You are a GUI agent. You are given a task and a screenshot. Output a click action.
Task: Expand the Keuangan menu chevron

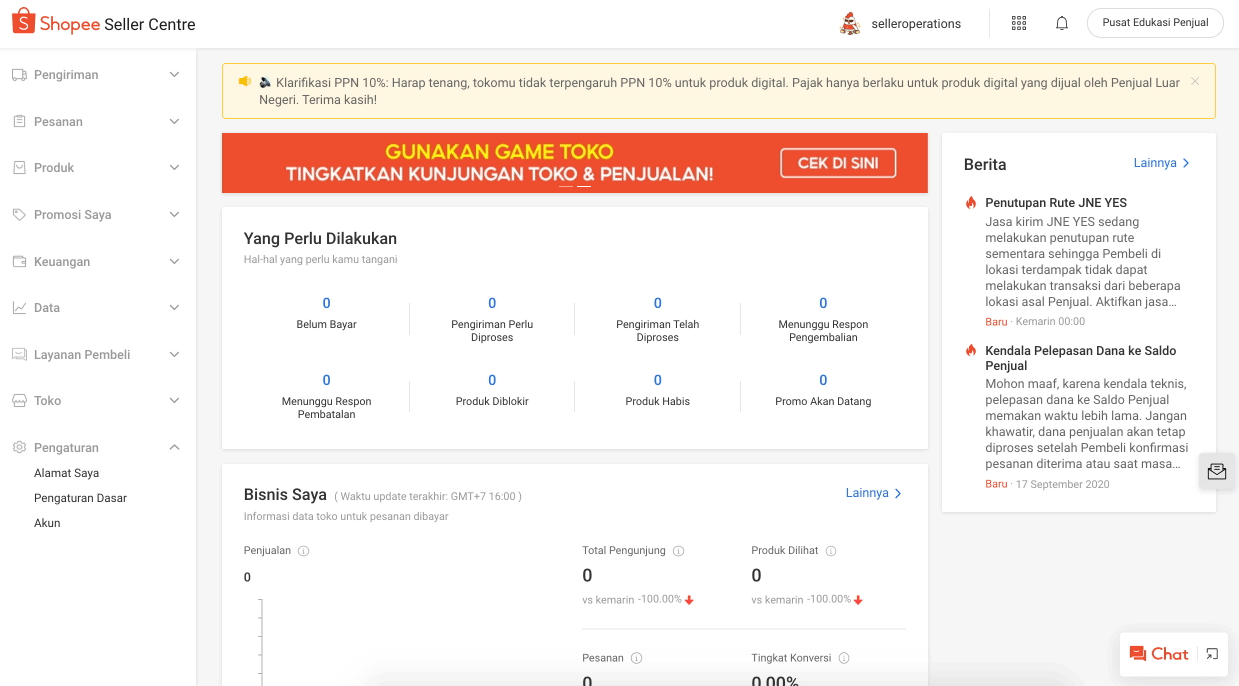point(174,262)
